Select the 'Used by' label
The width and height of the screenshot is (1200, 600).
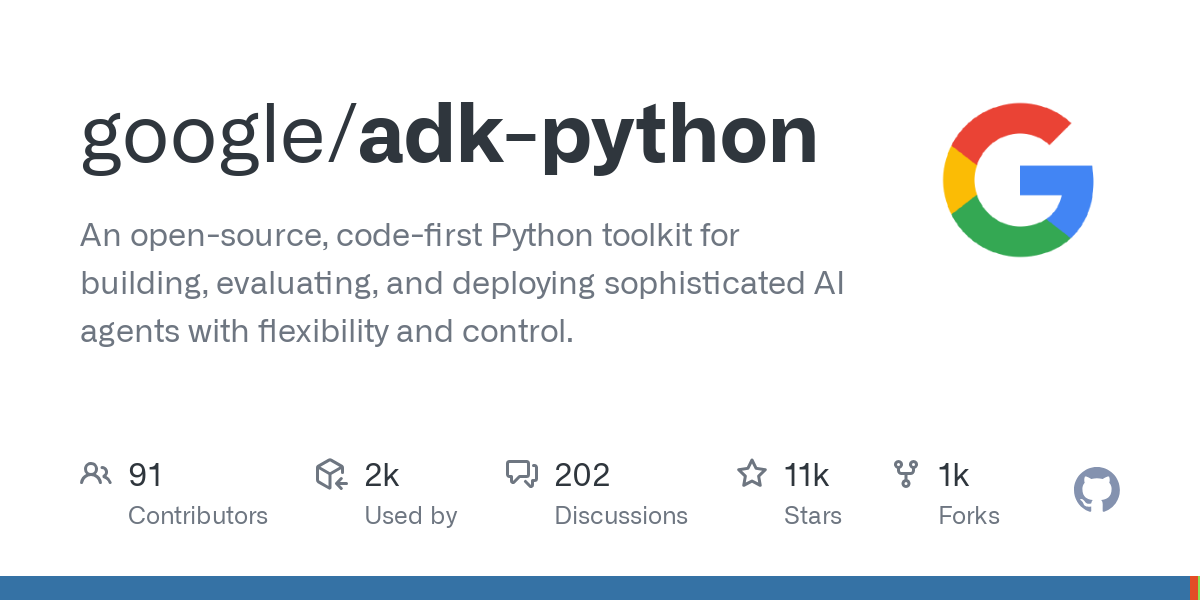pyautogui.click(x=411, y=516)
